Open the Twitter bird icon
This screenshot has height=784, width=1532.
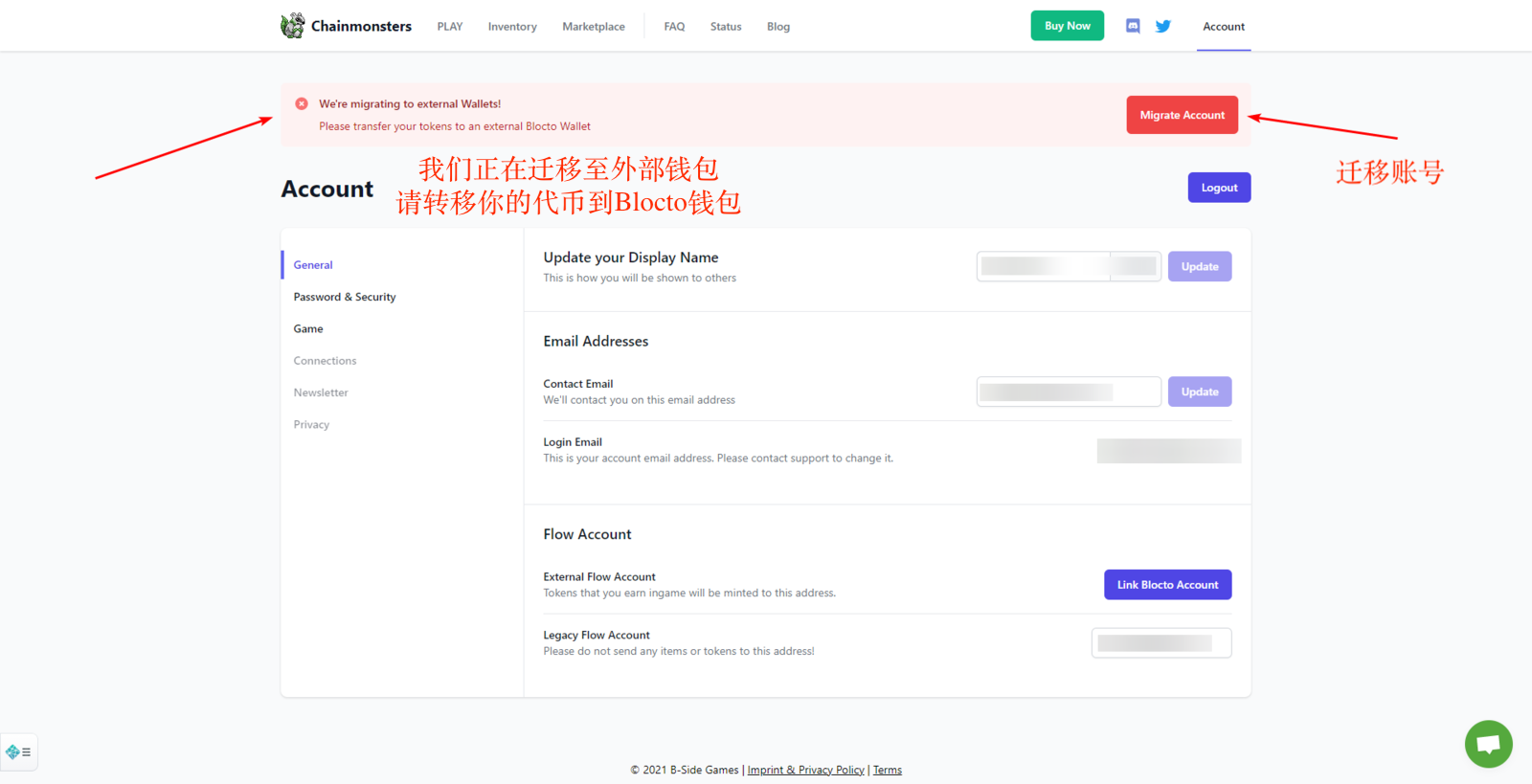[x=1163, y=26]
